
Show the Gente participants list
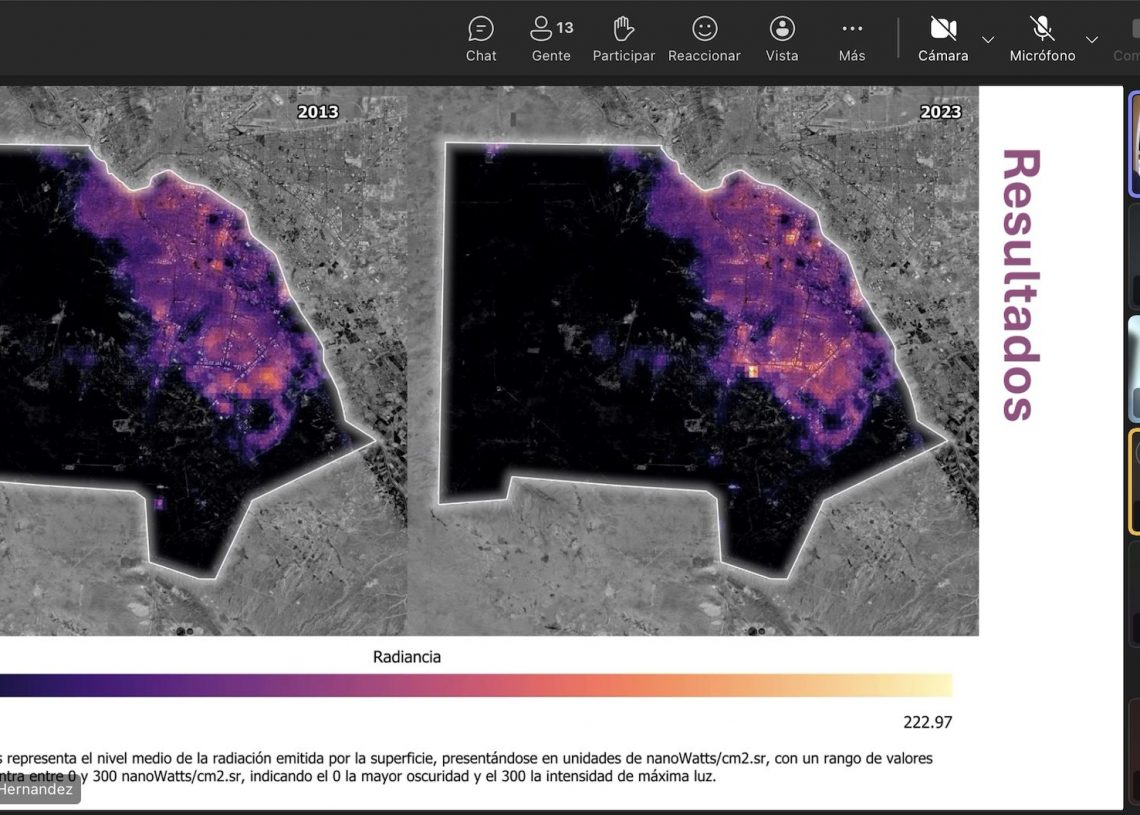551,39
